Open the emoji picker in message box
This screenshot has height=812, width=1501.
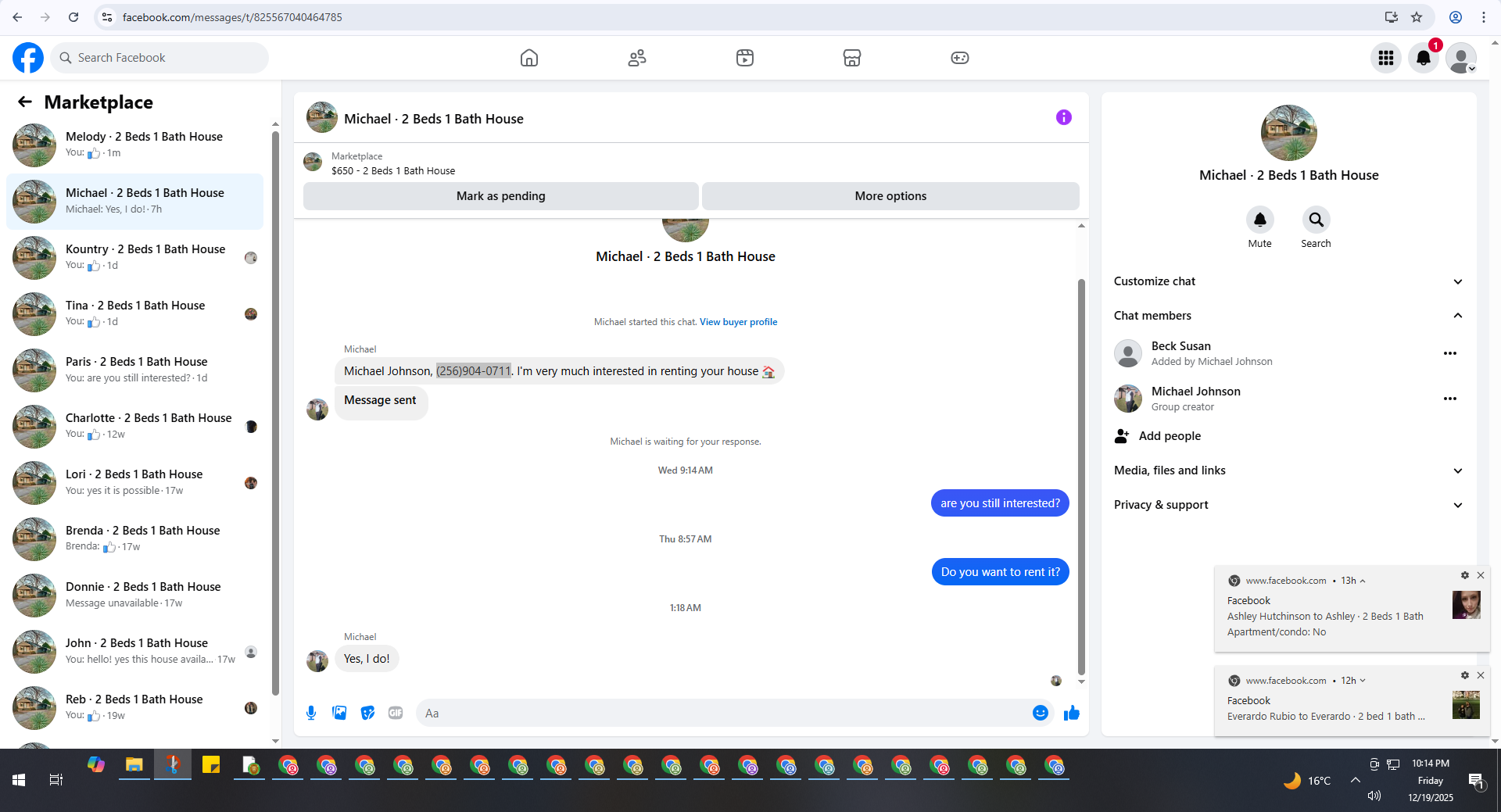pos(1041,713)
